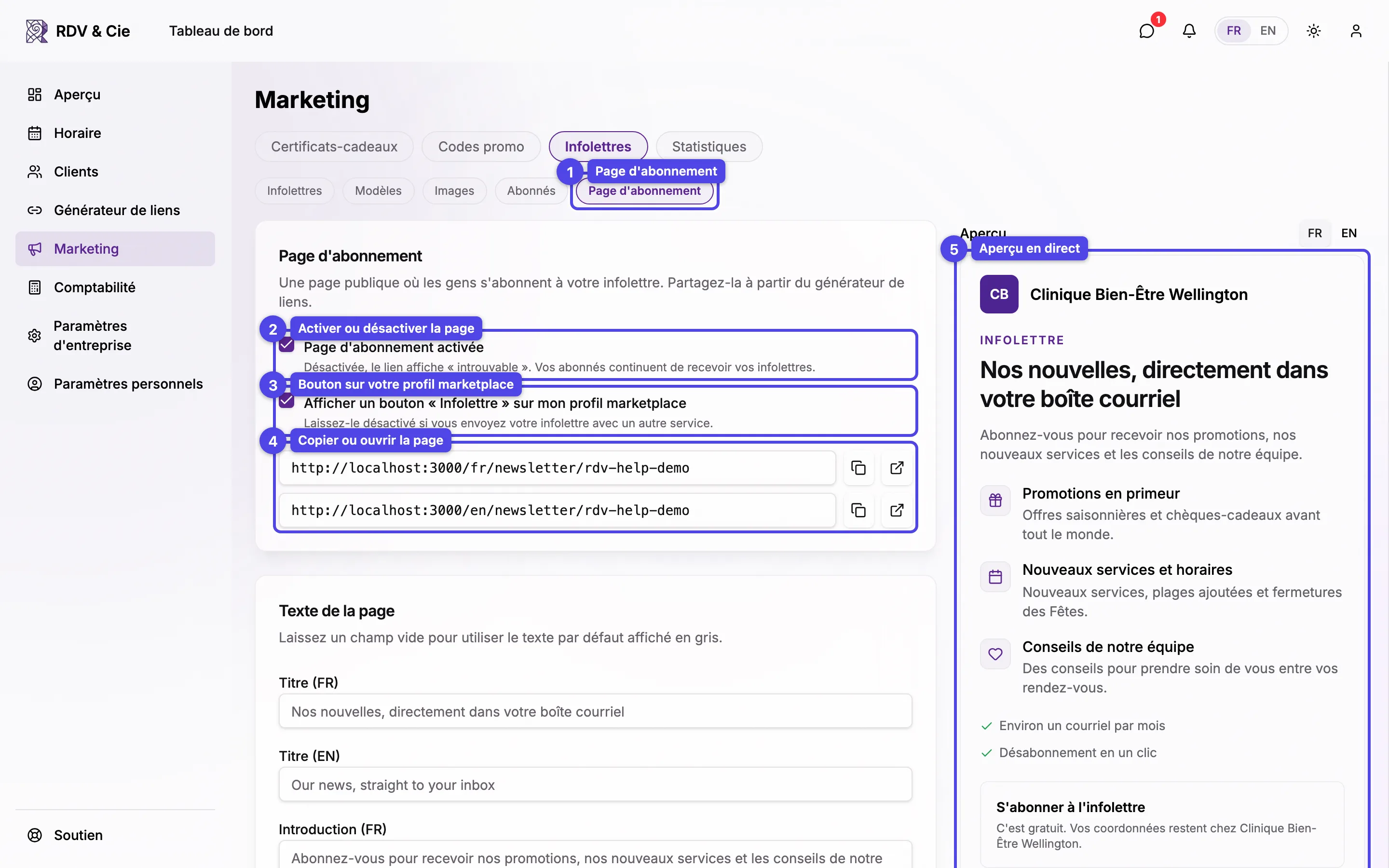1389x868 pixels.
Task: Switch to Statistiques tab
Action: pyautogui.click(x=709, y=147)
